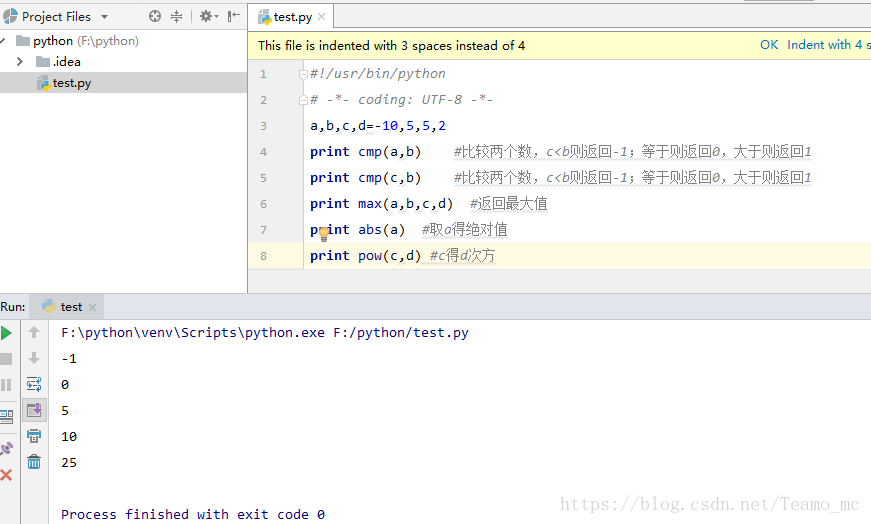Image resolution: width=871 pixels, height=524 pixels.
Task: Click the output value 25 in console
Action: [x=69, y=463]
